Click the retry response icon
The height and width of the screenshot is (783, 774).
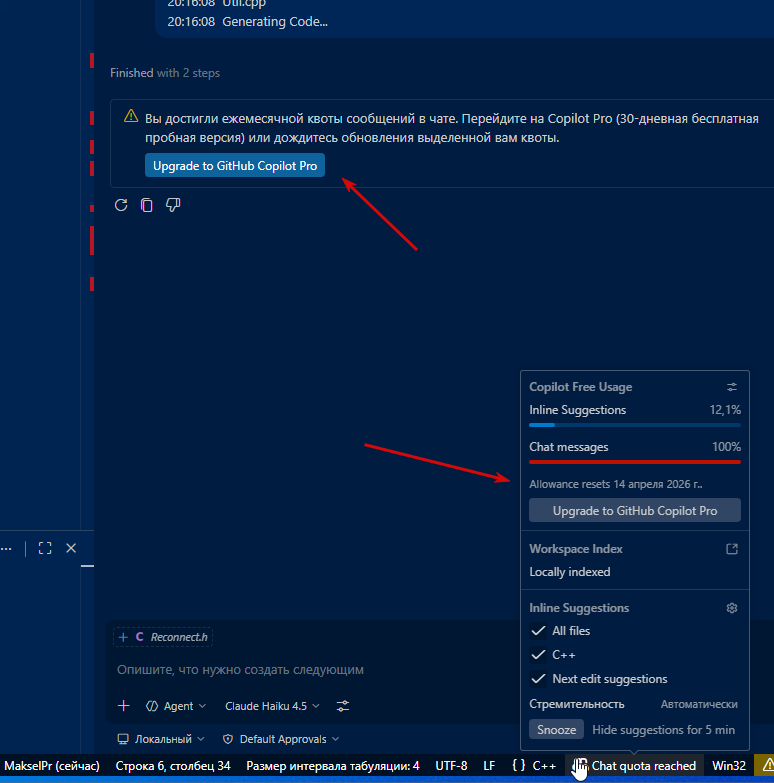[121, 205]
